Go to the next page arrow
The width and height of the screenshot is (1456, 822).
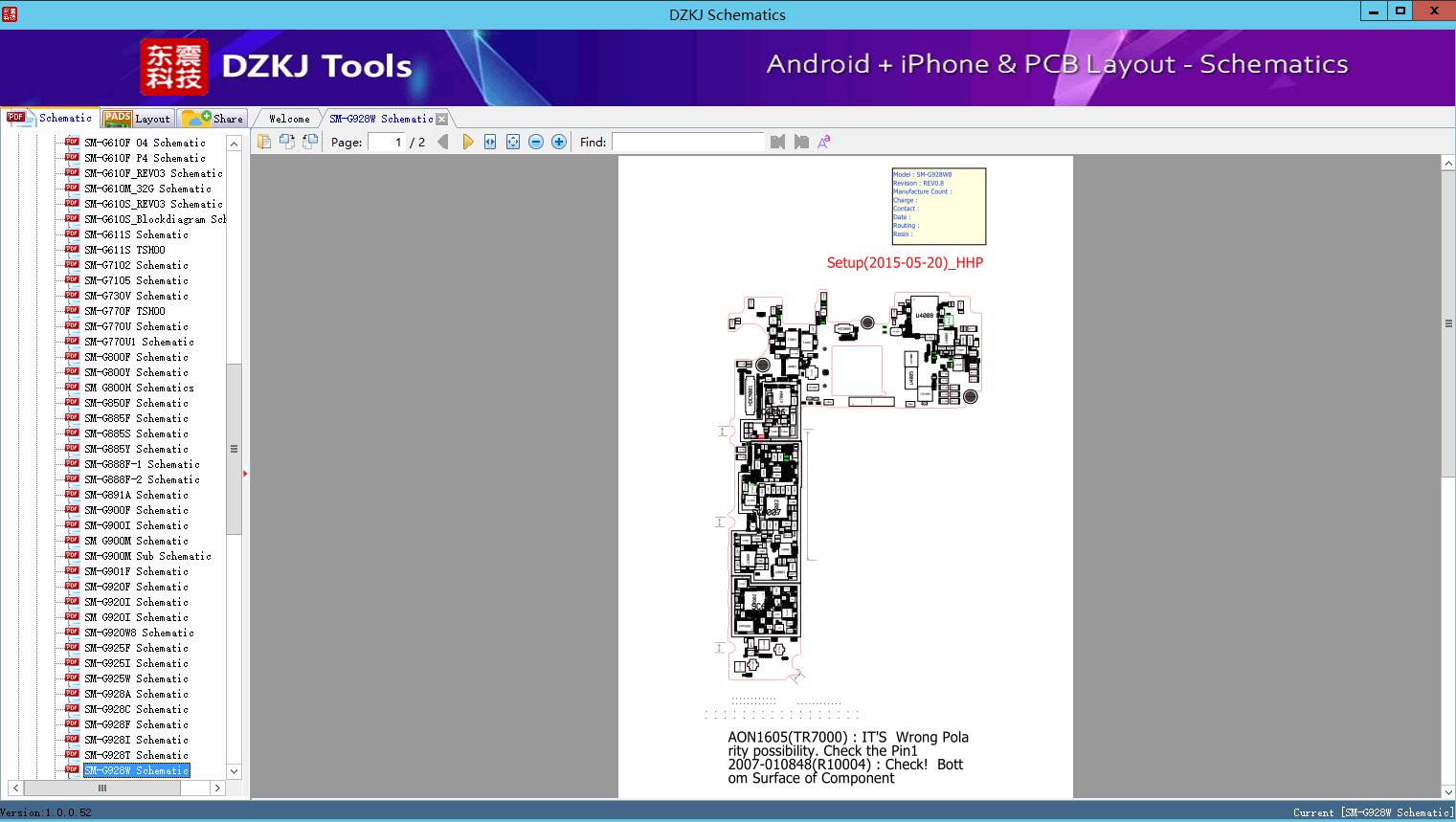467,142
